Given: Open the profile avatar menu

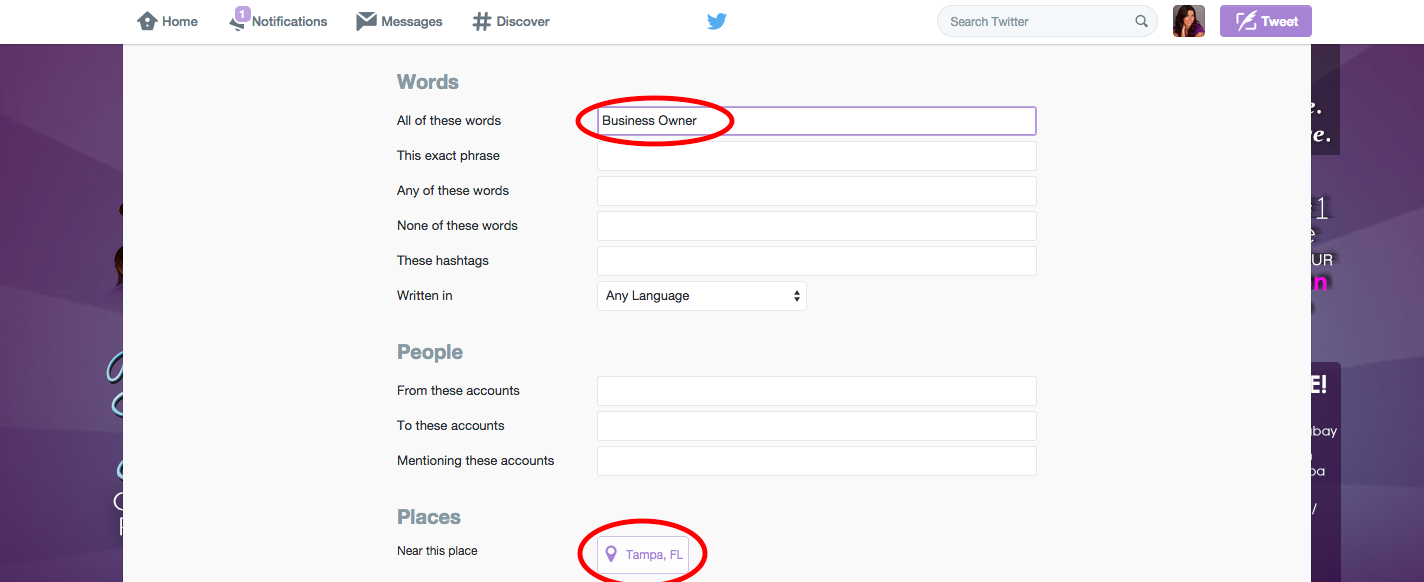Looking at the screenshot, I should (x=1189, y=21).
